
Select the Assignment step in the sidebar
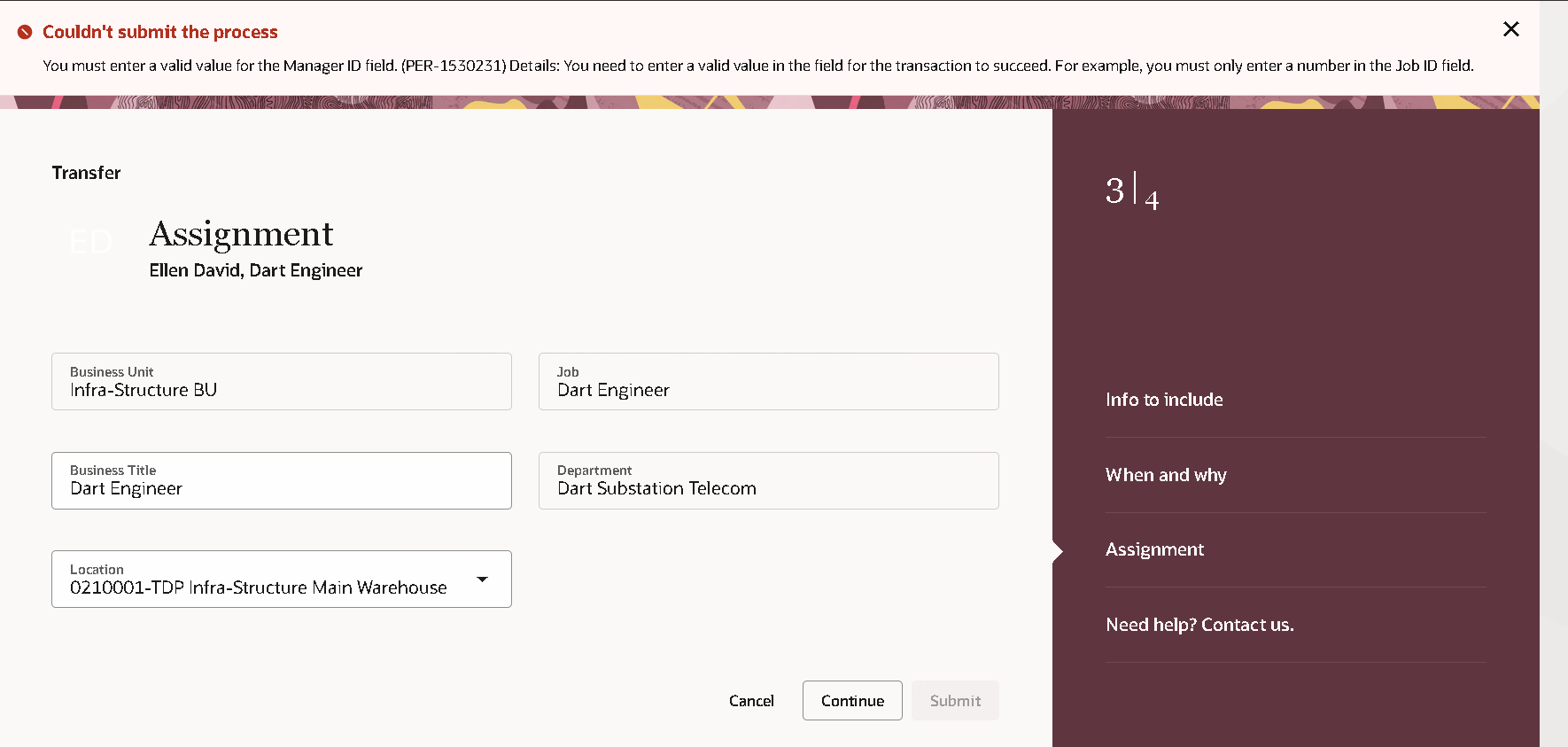(1154, 549)
